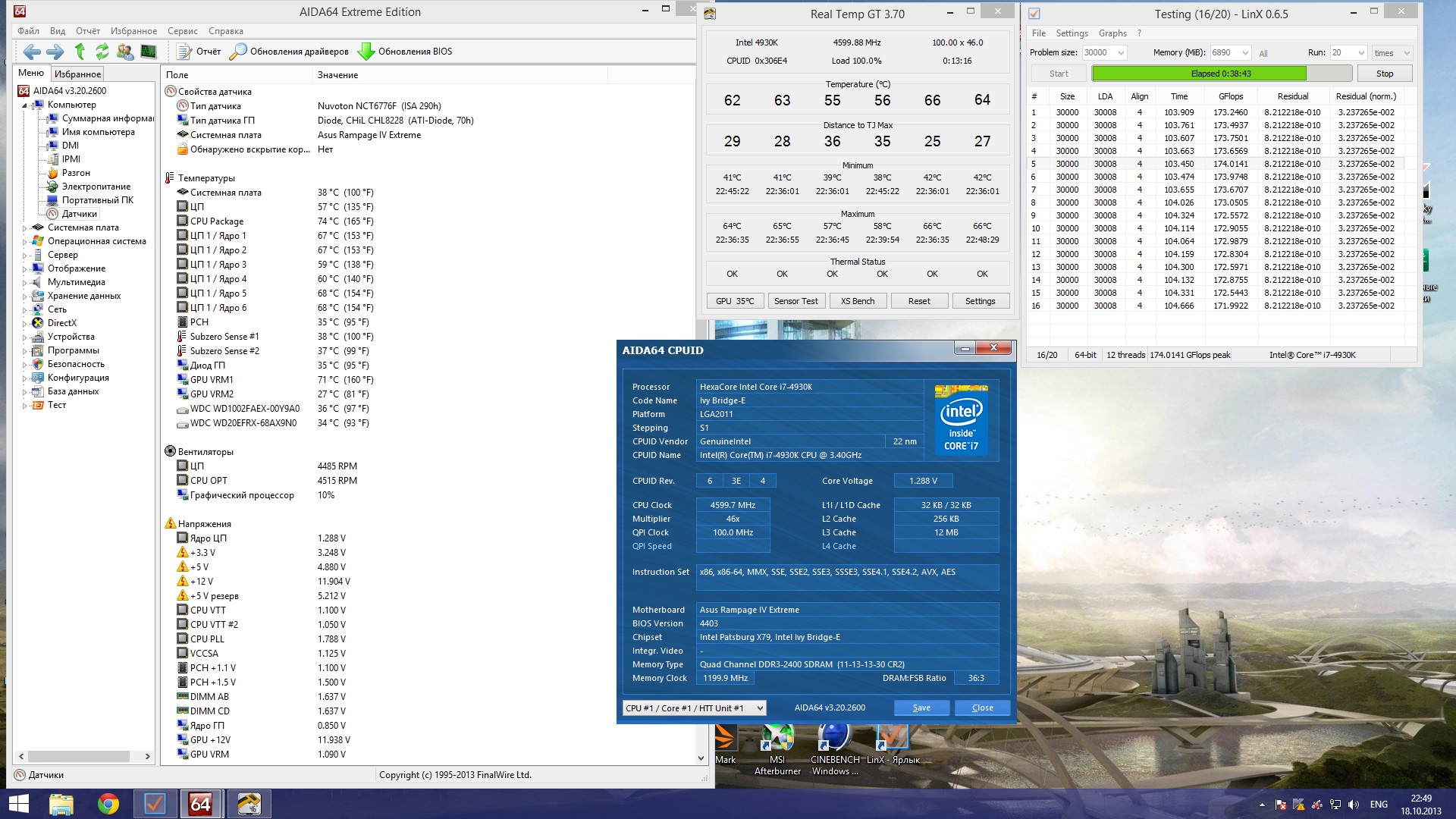This screenshot has height=819, width=1456.
Task: Open the Problem size dropdown in LinX
Action: (x=1121, y=53)
